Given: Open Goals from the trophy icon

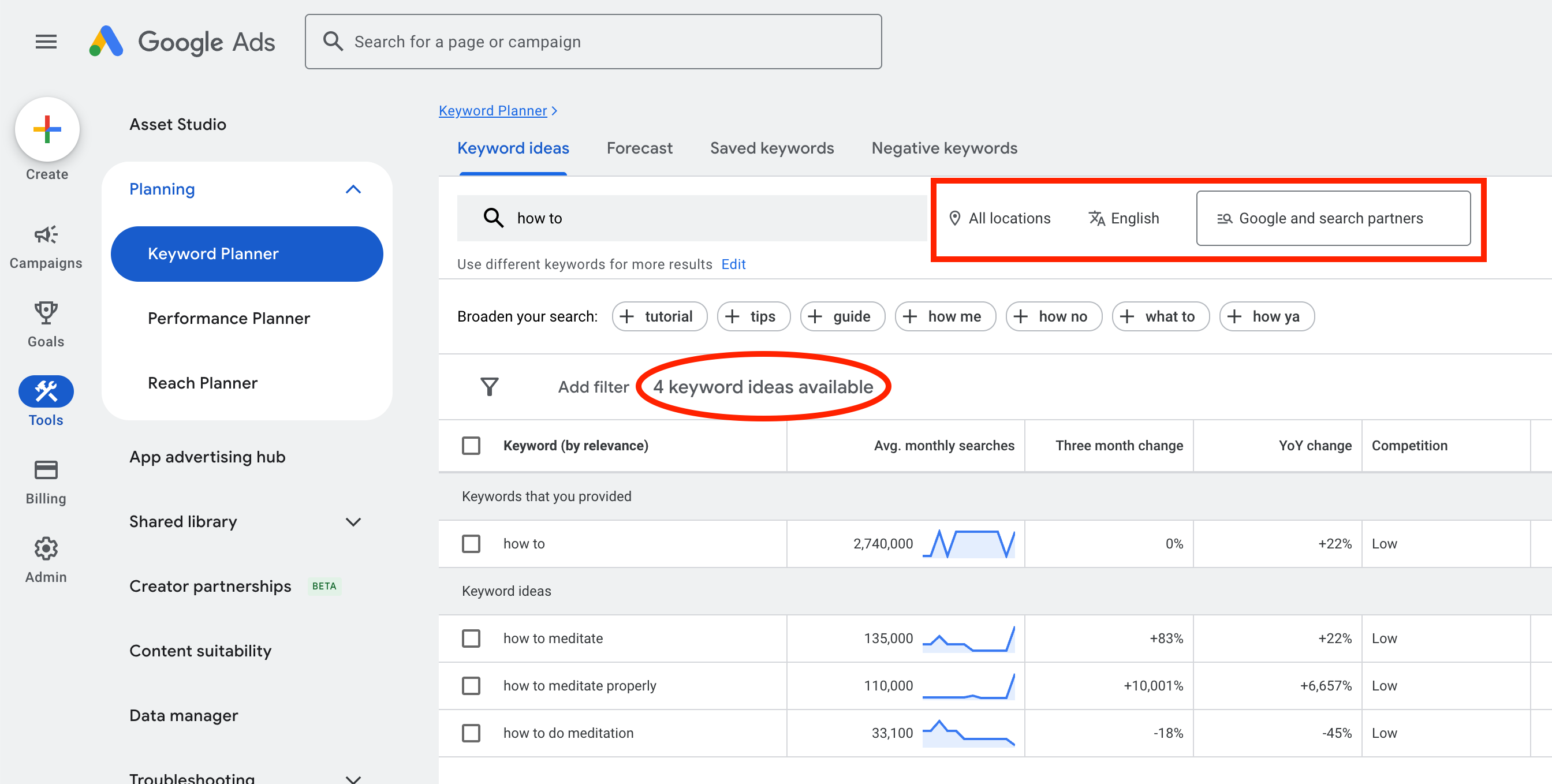Looking at the screenshot, I should (x=46, y=313).
